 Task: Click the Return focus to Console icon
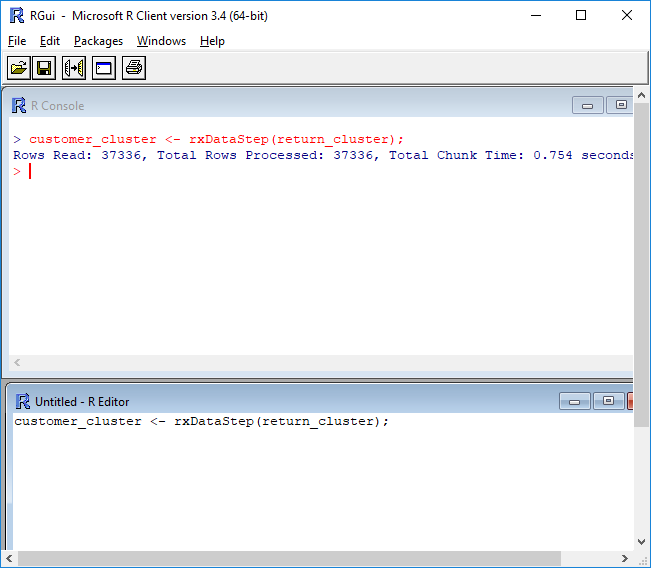pyautogui.click(x=104, y=68)
